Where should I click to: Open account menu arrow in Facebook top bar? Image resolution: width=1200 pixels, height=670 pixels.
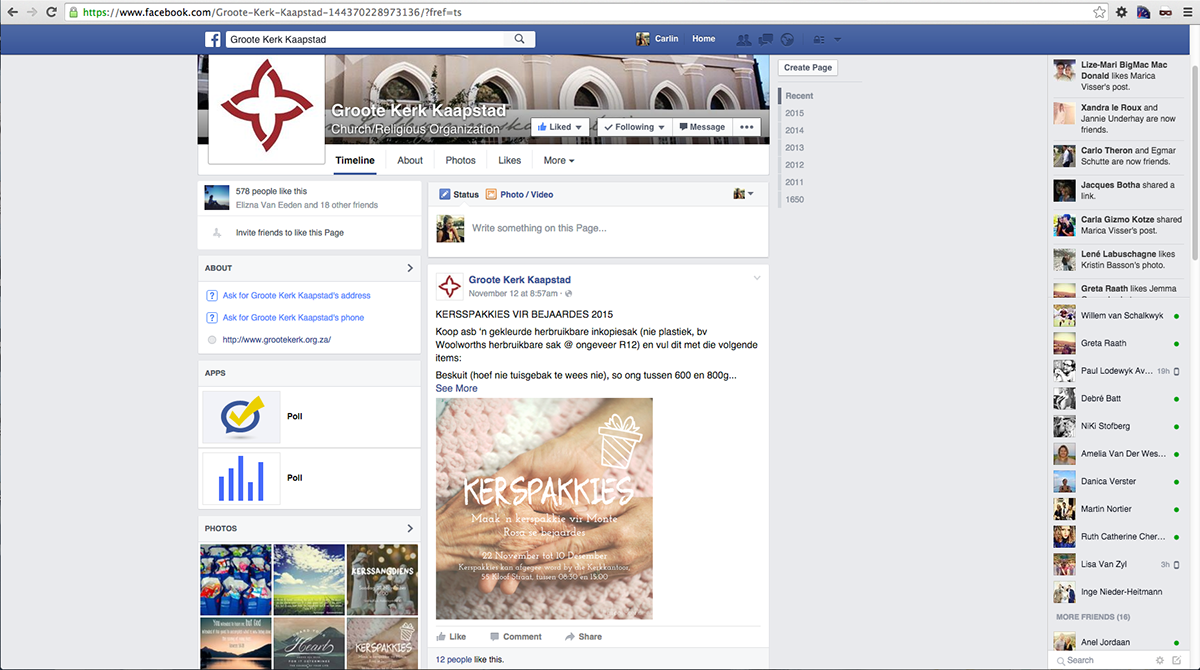point(837,39)
